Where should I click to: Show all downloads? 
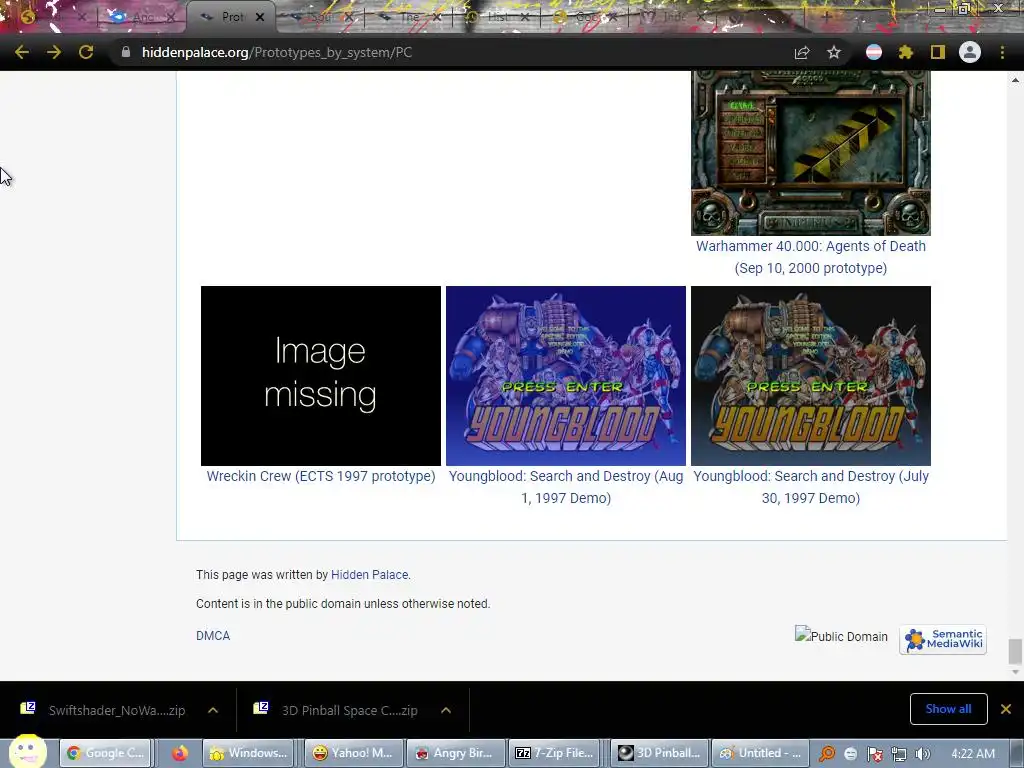tap(948, 709)
